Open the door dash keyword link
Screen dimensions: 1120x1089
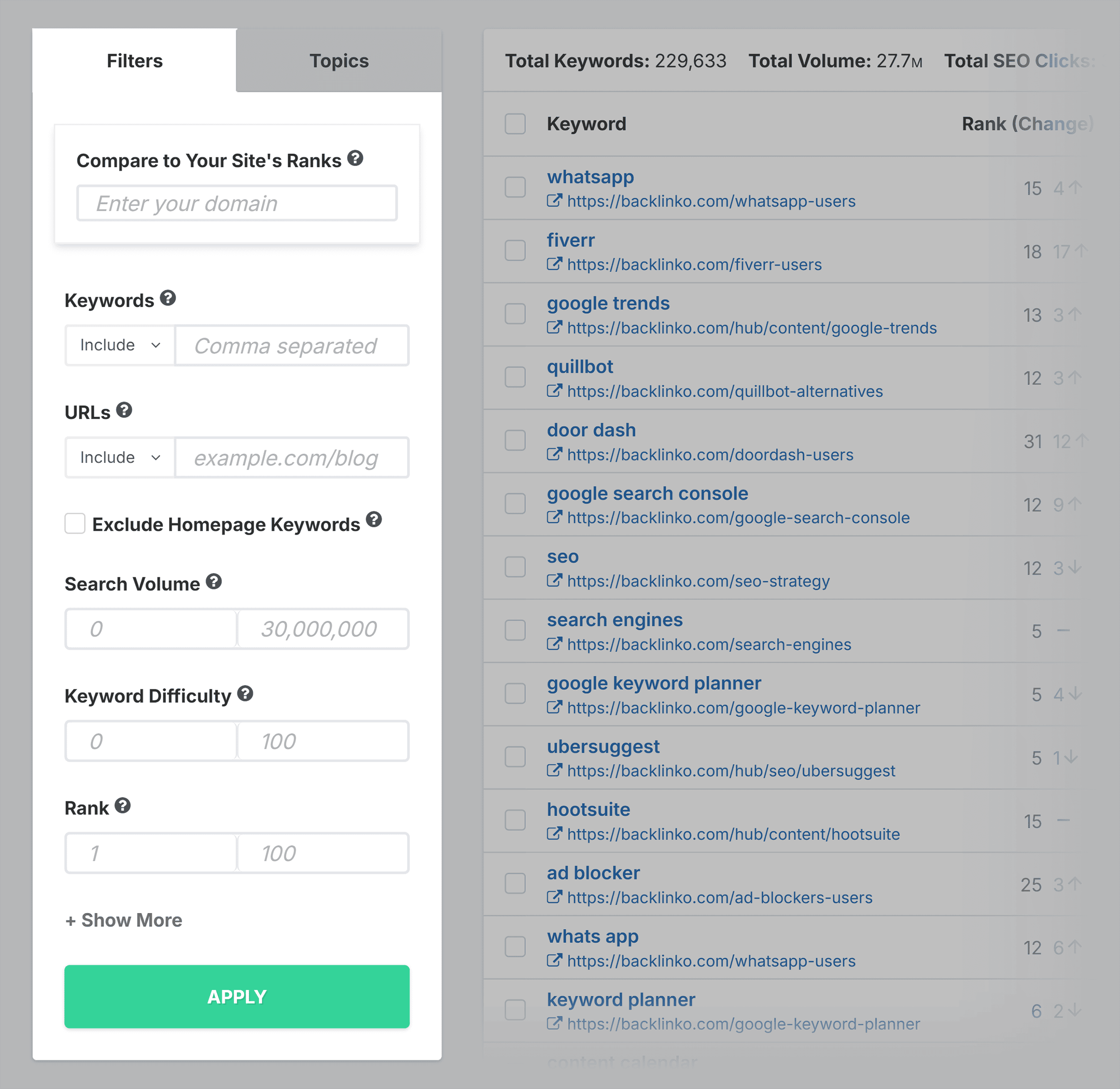point(591,429)
